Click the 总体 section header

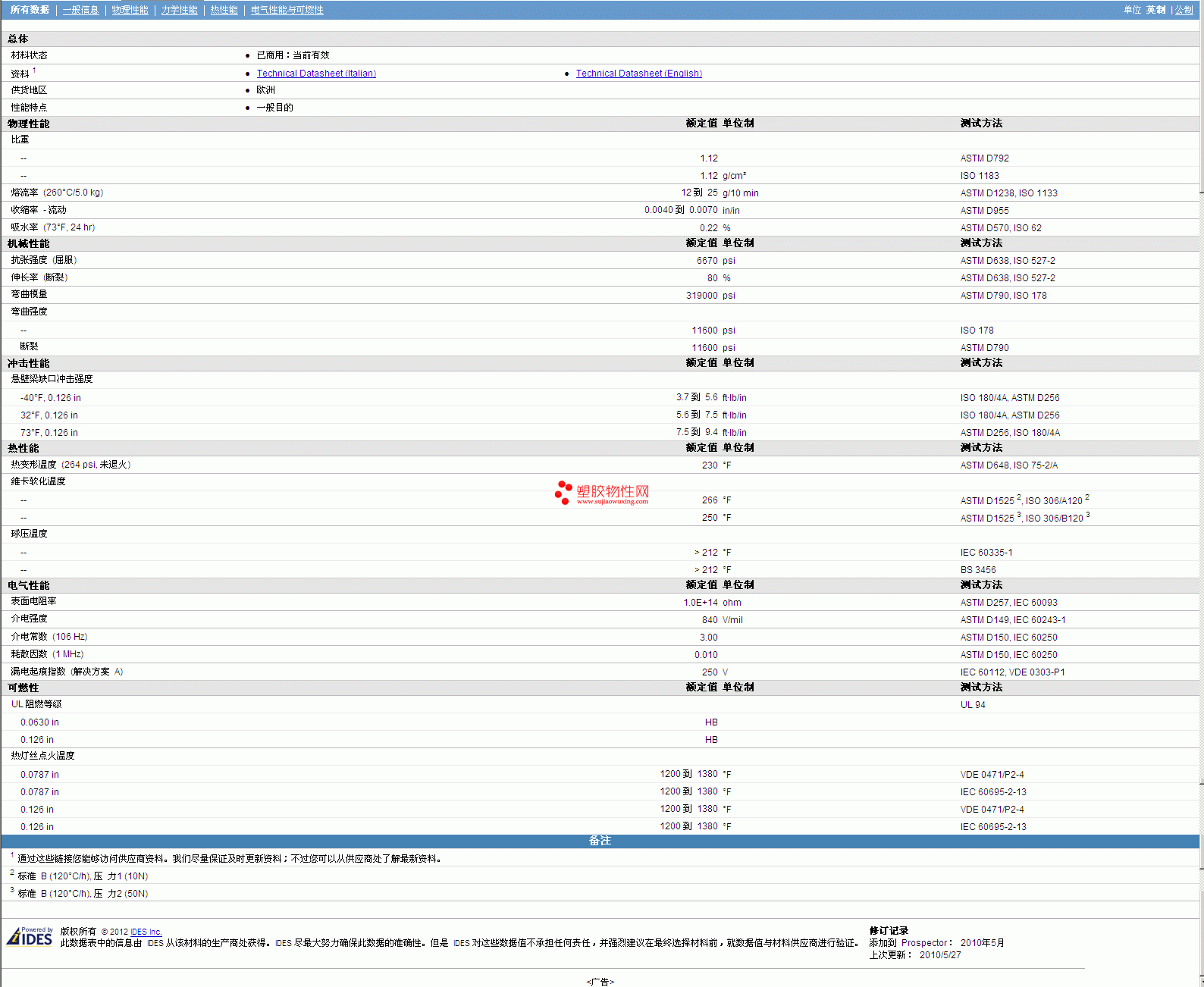click(18, 39)
